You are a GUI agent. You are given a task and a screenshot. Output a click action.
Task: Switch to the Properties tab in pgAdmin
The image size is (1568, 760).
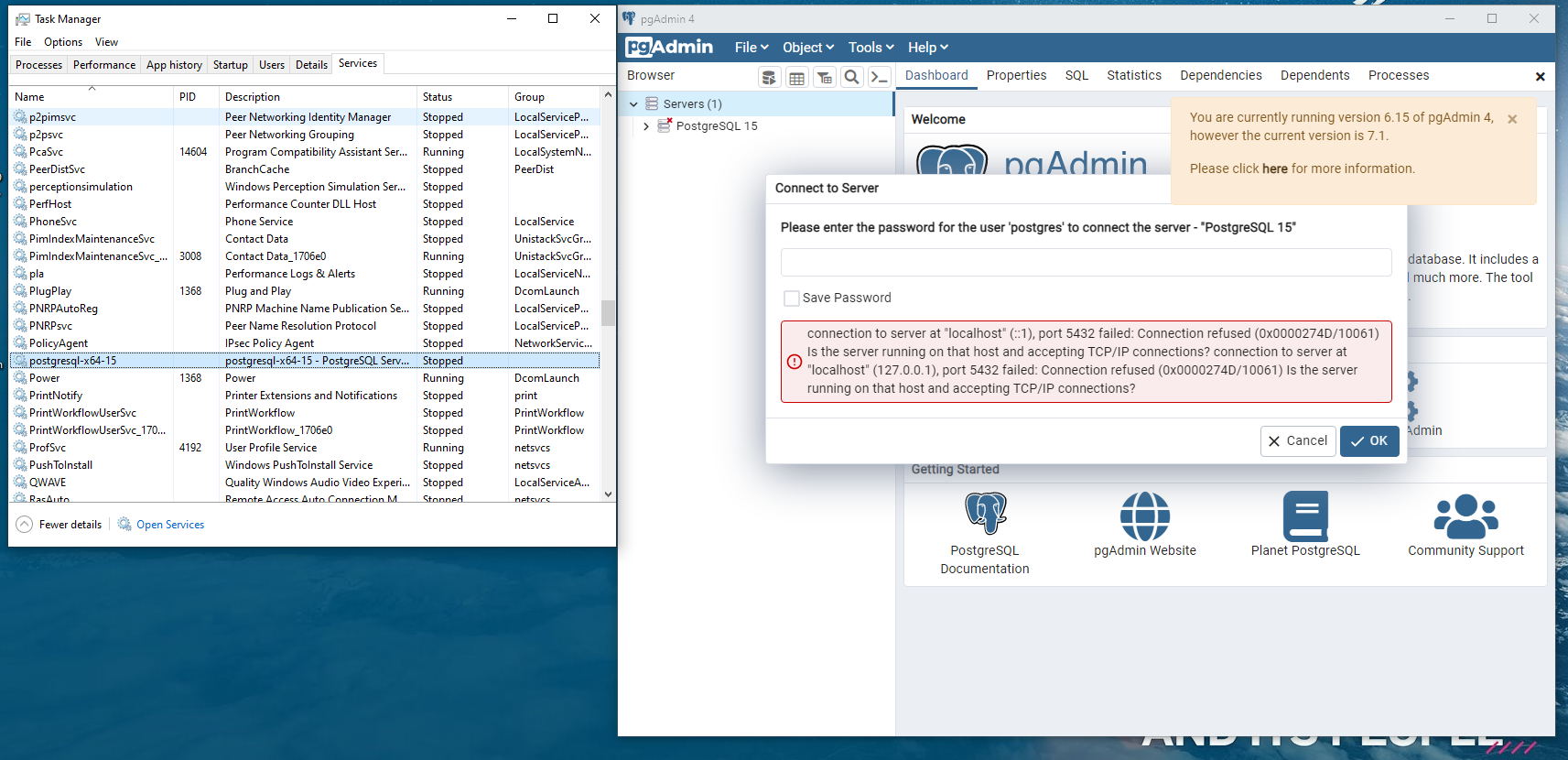pos(1016,76)
